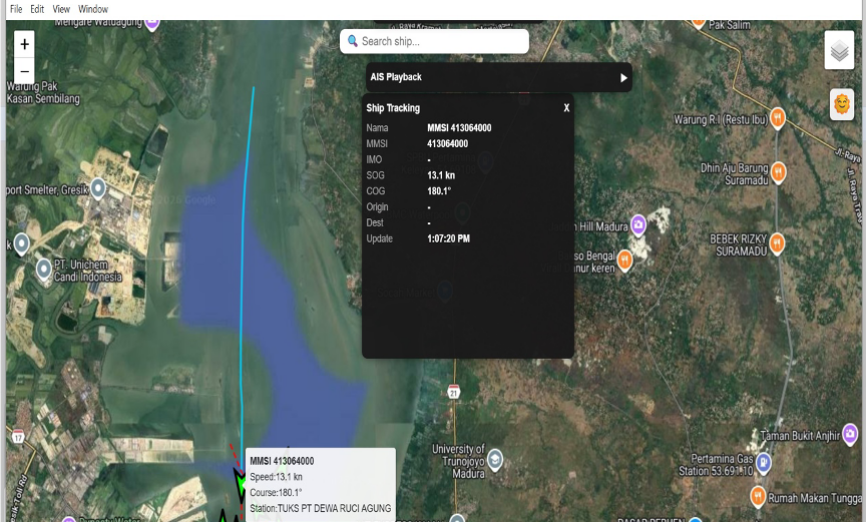This screenshot has height=522, width=866.
Task: Click the Search ship input field
Action: tap(434, 41)
